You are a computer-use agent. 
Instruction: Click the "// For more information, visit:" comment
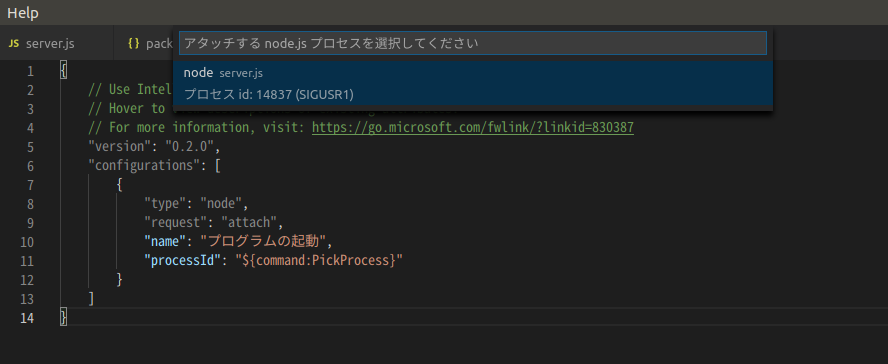pos(198,128)
